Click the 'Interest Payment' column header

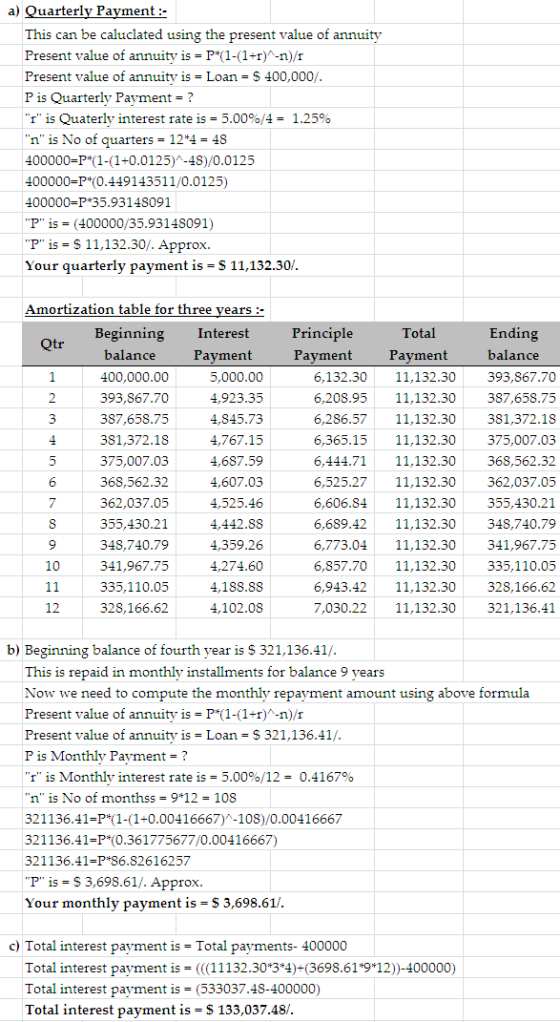tap(223, 344)
